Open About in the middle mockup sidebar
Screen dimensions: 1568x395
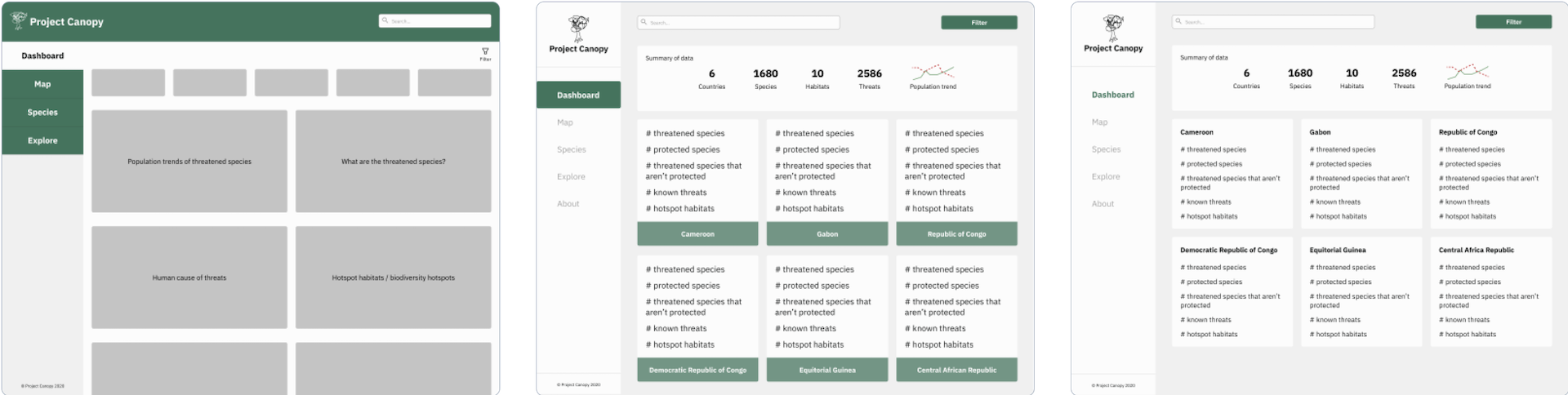pos(568,204)
